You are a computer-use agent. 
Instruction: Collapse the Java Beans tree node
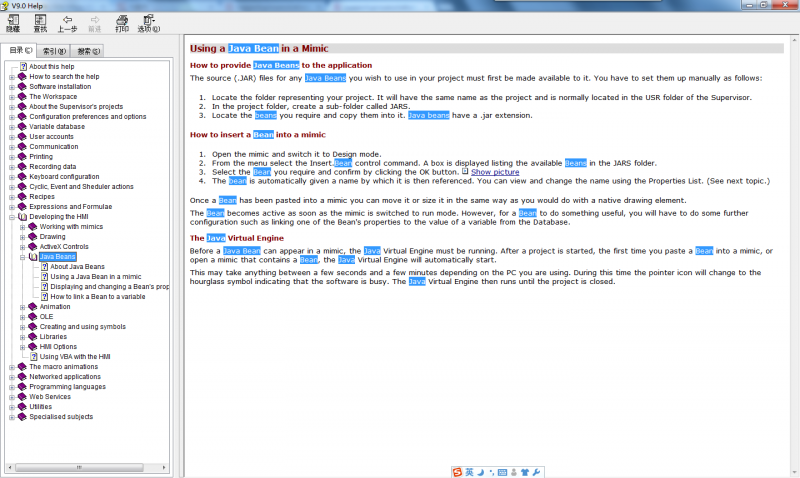tap(22, 257)
